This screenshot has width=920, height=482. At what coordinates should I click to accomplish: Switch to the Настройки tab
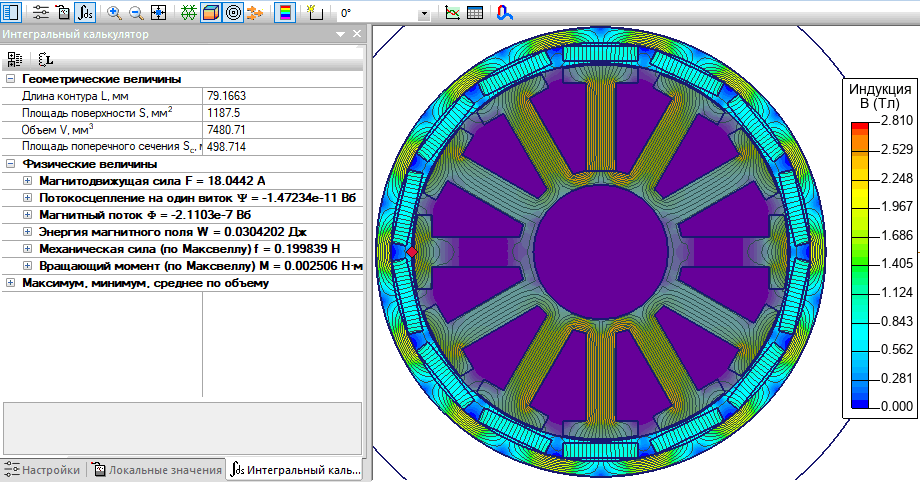pyautogui.click(x=43, y=469)
